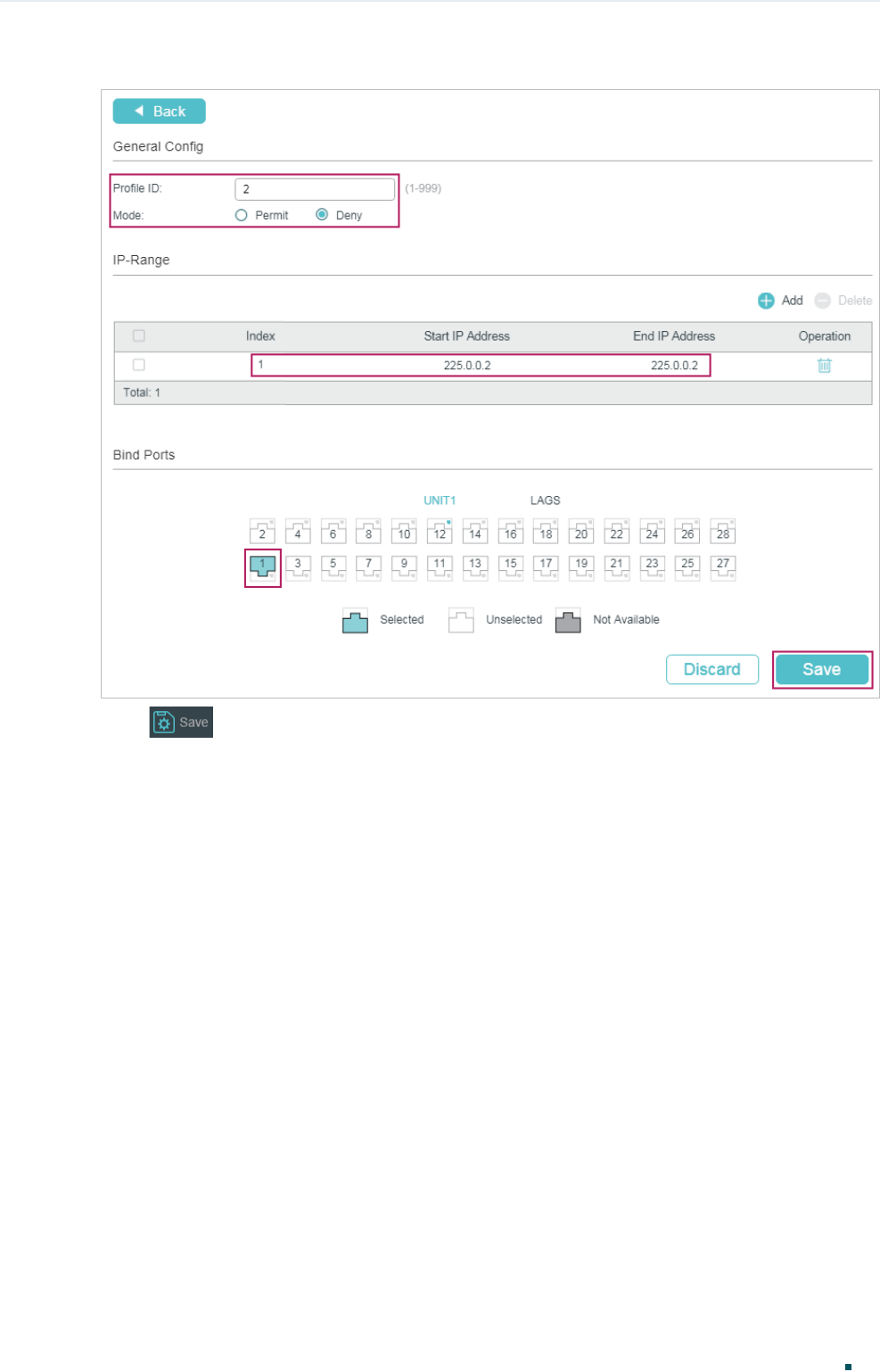Click the End IP Address 225.0.0.2 cell
The width and height of the screenshot is (880, 1372).
674,366
